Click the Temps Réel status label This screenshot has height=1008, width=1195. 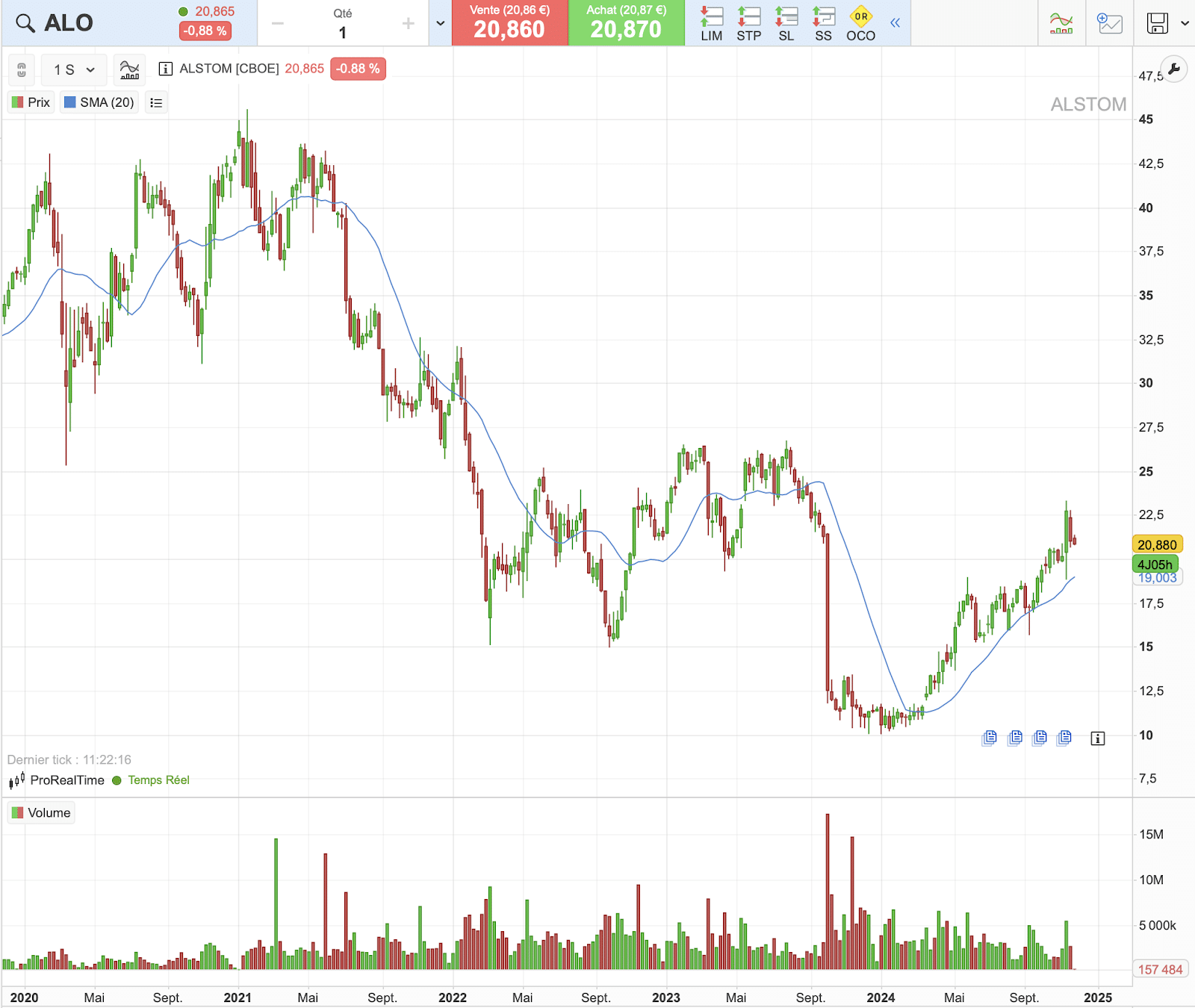tap(158, 780)
